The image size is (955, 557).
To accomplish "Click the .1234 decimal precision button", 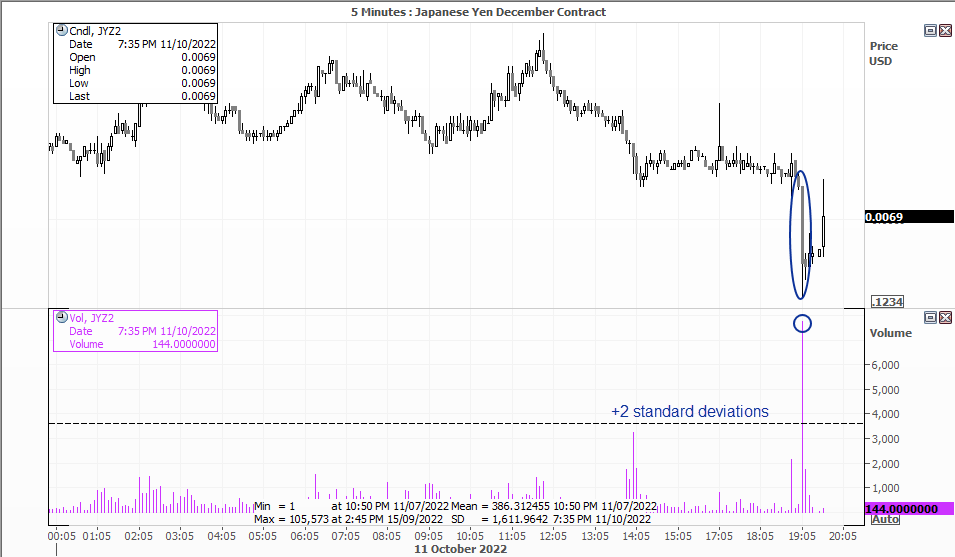I will 887,301.
